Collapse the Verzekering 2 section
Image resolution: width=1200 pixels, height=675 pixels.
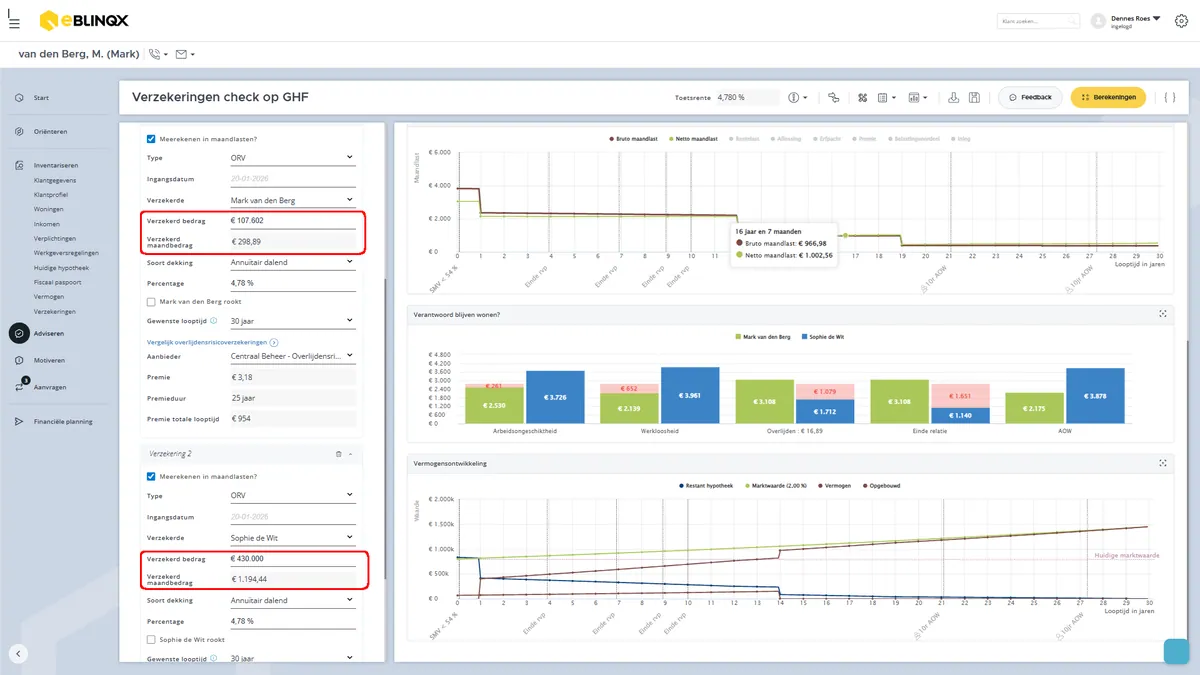[x=351, y=454]
